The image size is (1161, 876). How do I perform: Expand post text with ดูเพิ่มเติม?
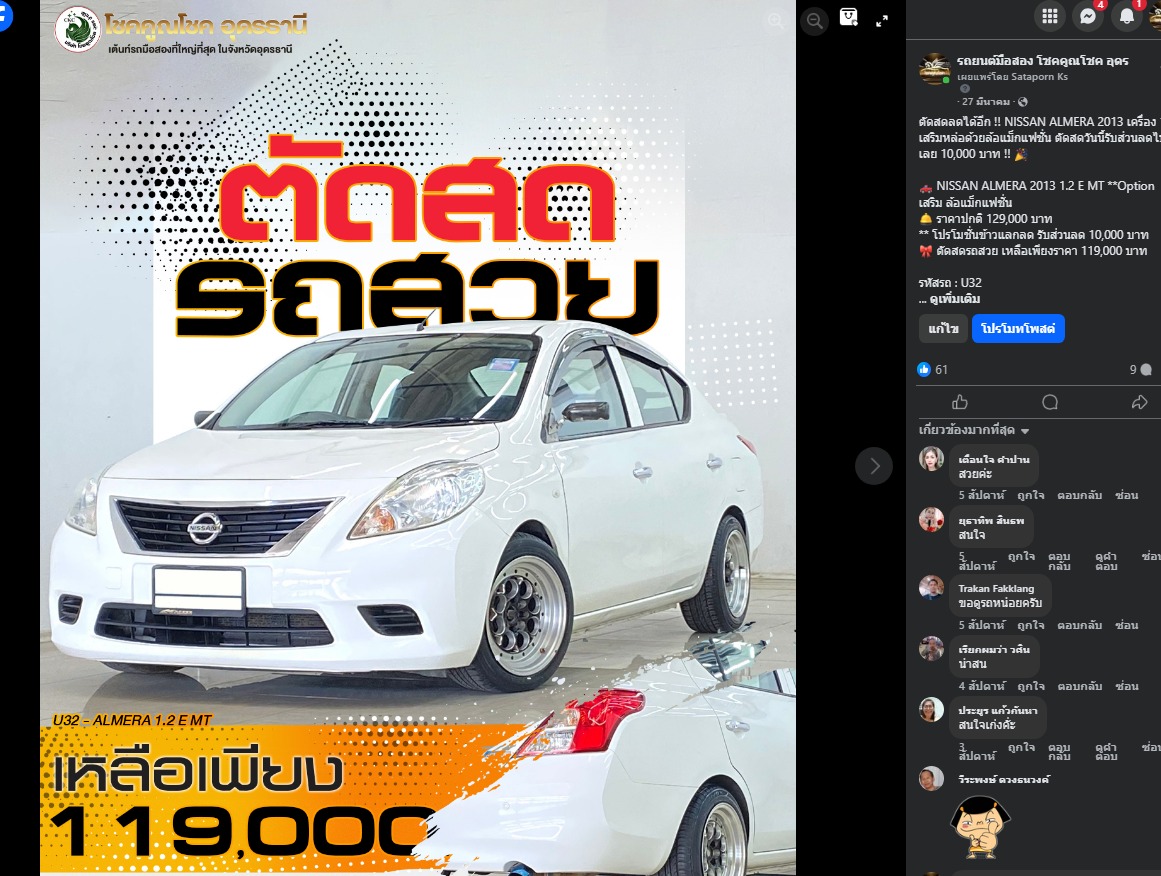[x=954, y=299]
